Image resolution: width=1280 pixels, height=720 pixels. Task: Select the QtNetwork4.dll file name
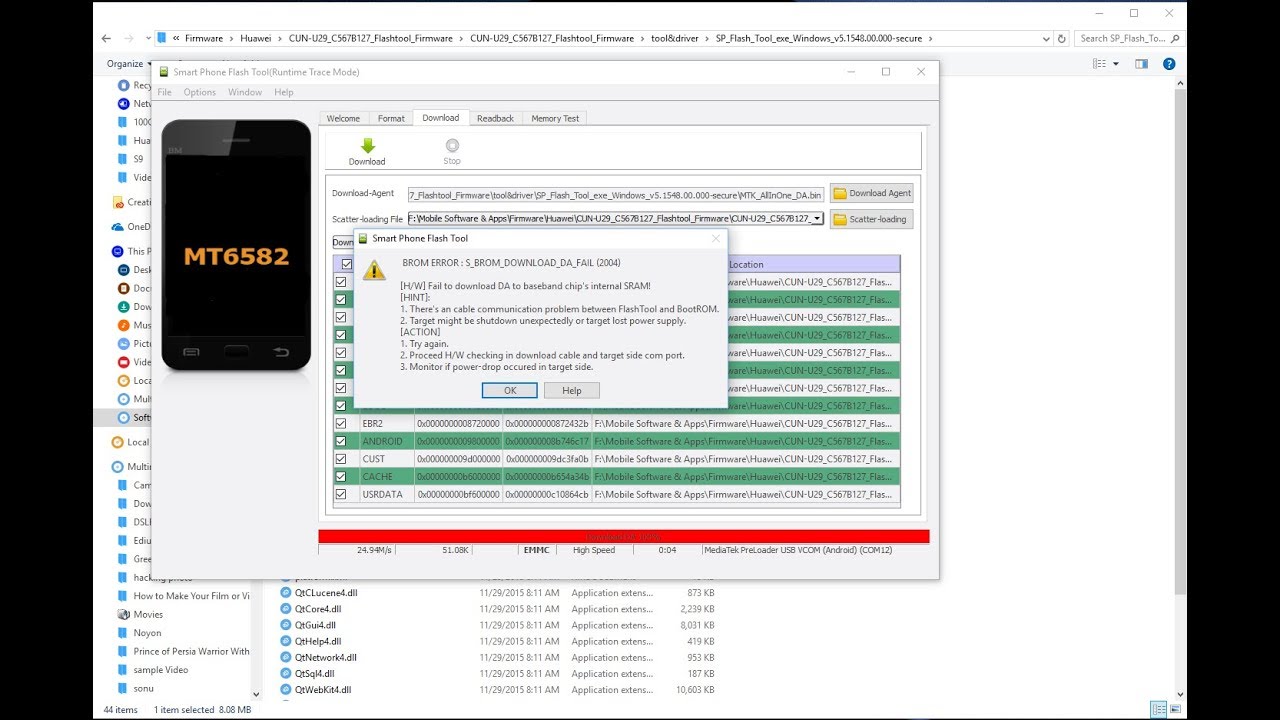(326, 658)
